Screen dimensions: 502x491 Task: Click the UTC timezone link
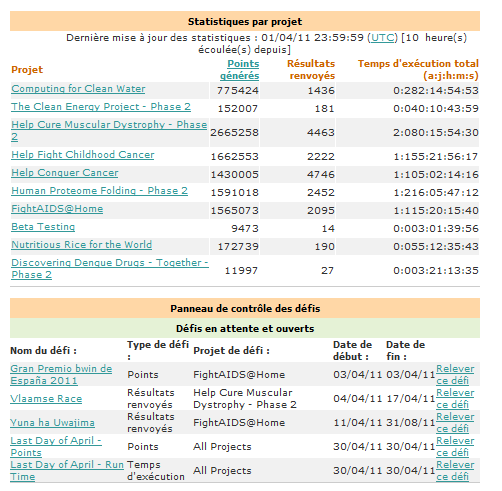click(x=382, y=38)
